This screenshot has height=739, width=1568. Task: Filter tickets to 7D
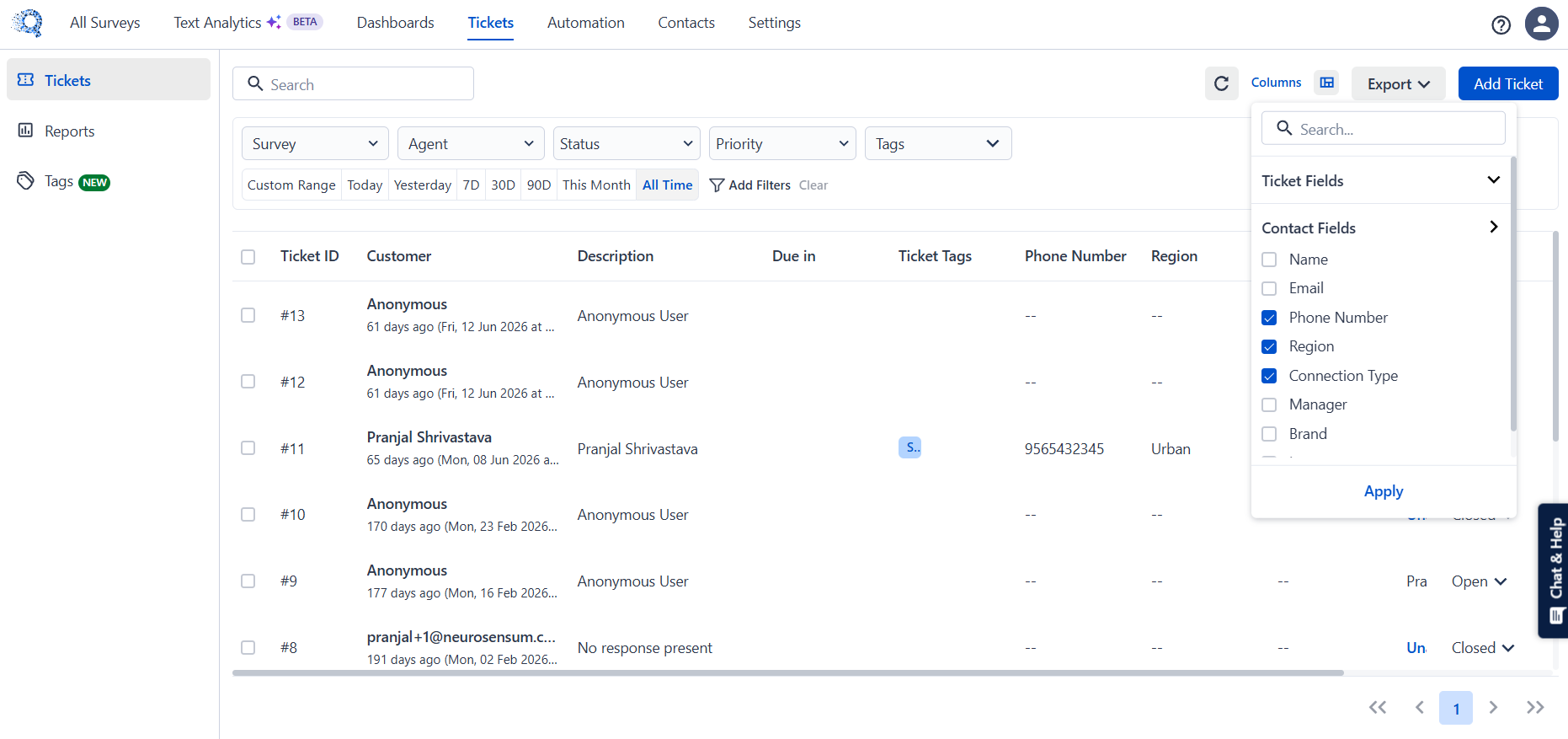pos(472,185)
